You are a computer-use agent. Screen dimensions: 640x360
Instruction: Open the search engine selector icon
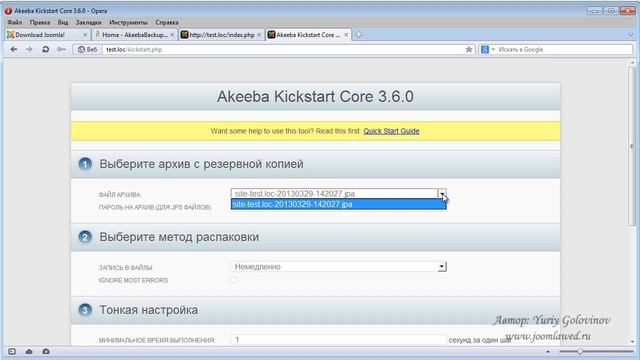487,49
